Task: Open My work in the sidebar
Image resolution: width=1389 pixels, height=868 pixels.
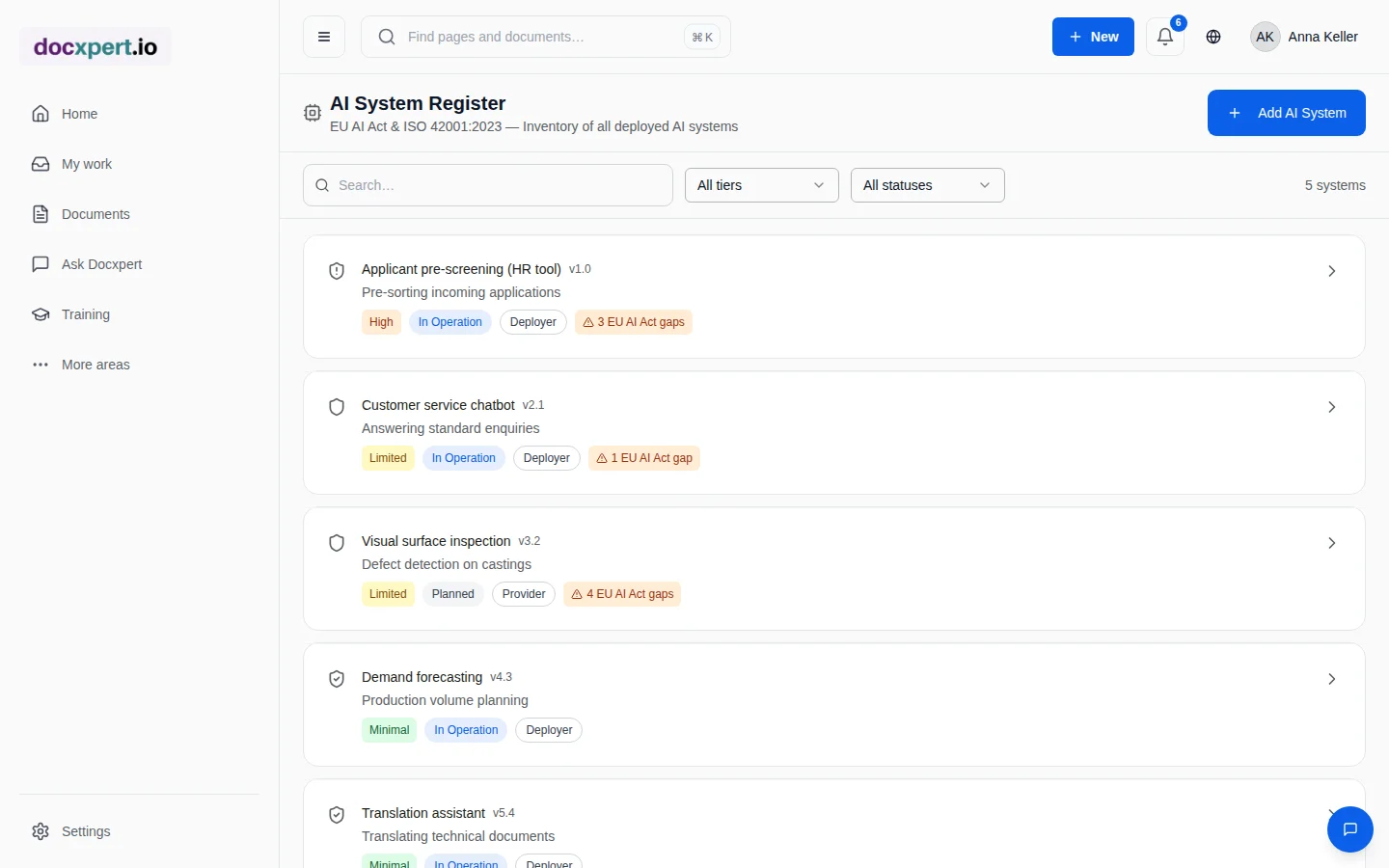Action: click(139, 164)
